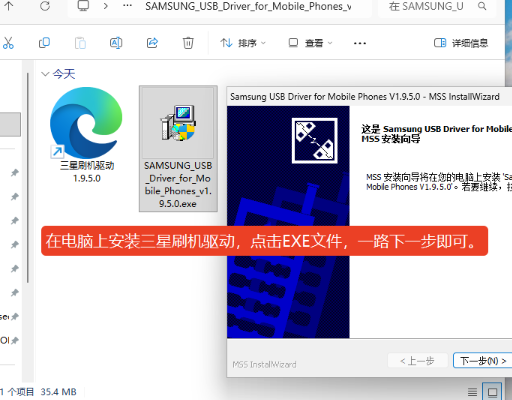The height and width of the screenshot is (400, 512).
Task: Open the toolbar more options ellipsis
Action: pyautogui.click(x=360, y=43)
